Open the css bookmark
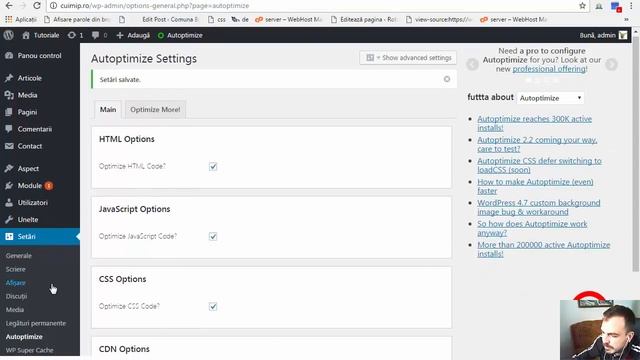 click(x=217, y=19)
